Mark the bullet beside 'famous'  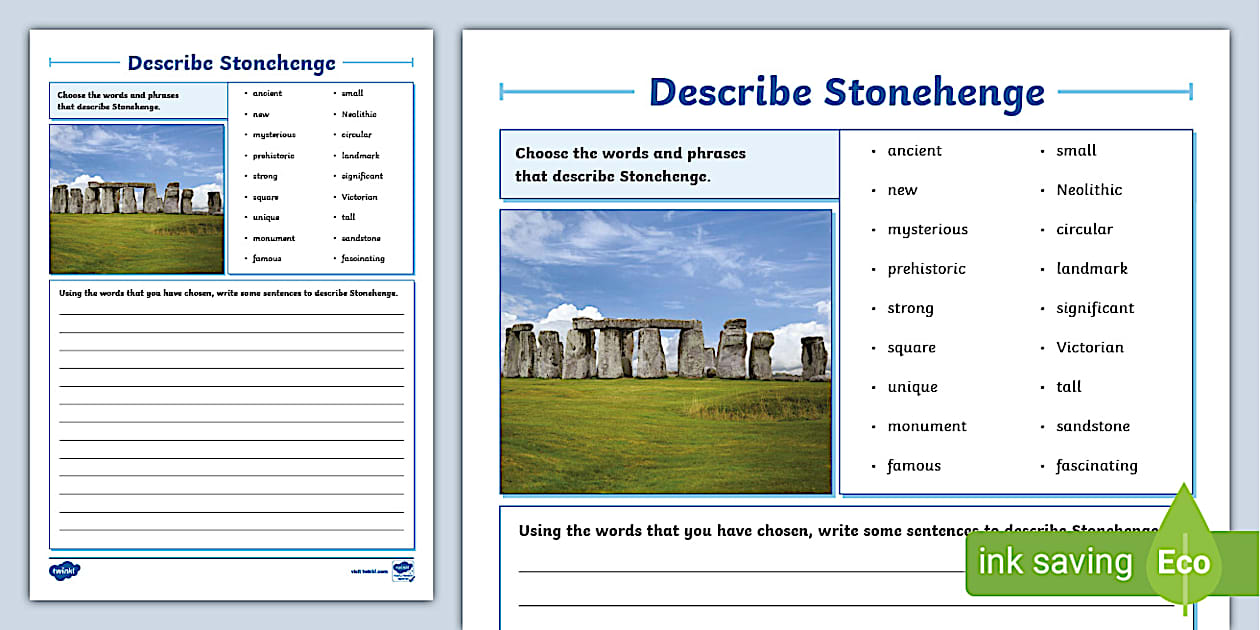873,465
